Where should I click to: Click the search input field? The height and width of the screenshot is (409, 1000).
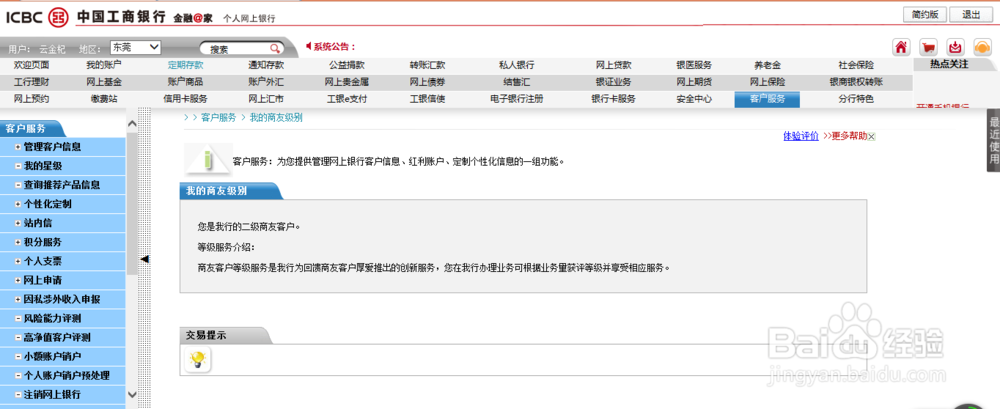tap(237, 48)
